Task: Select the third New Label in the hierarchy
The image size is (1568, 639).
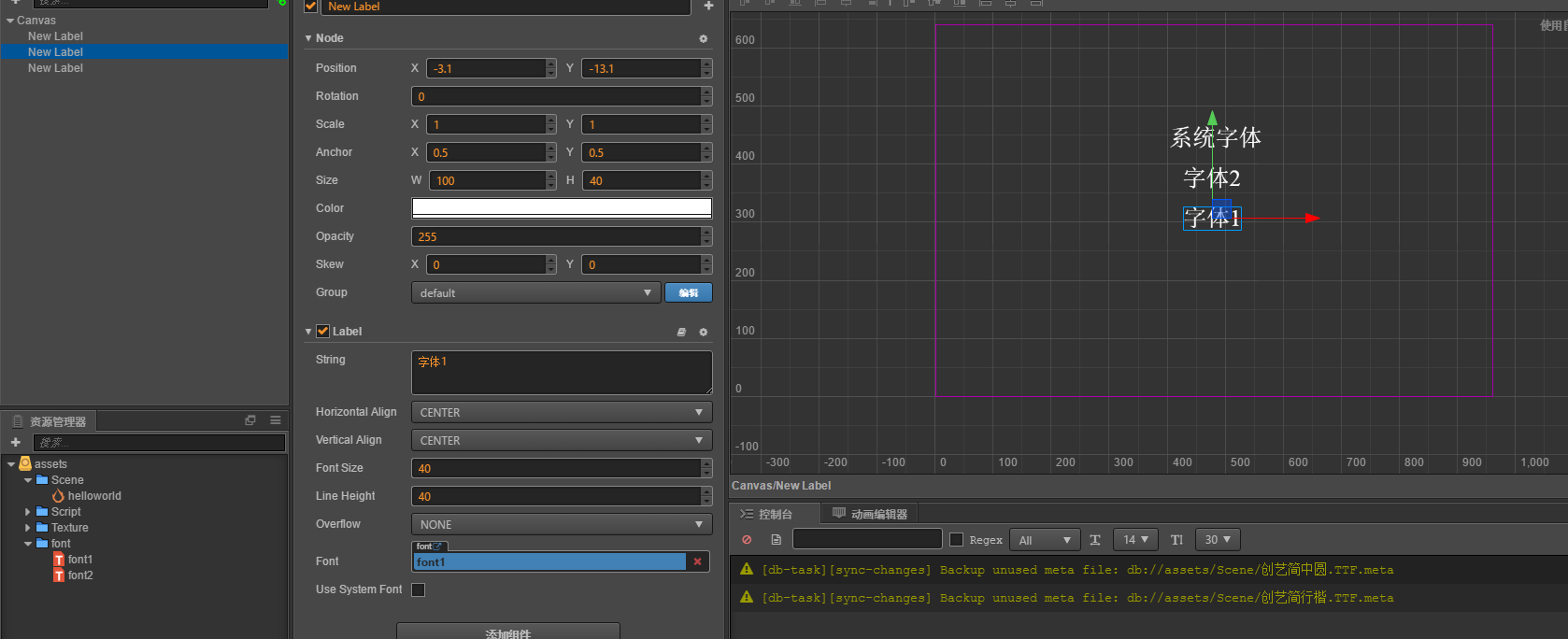Action: point(55,68)
